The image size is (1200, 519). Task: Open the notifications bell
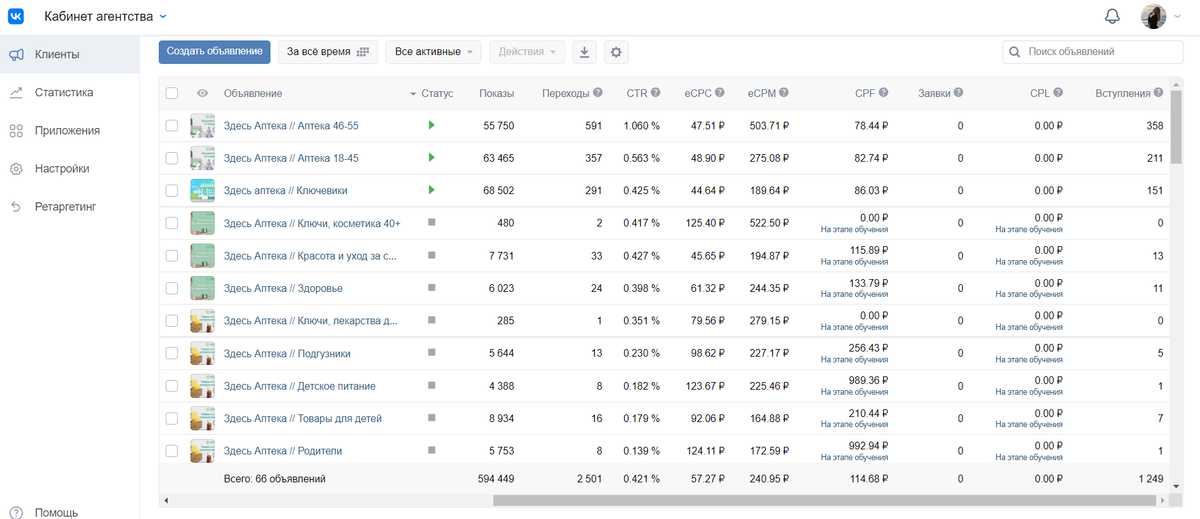[1112, 16]
